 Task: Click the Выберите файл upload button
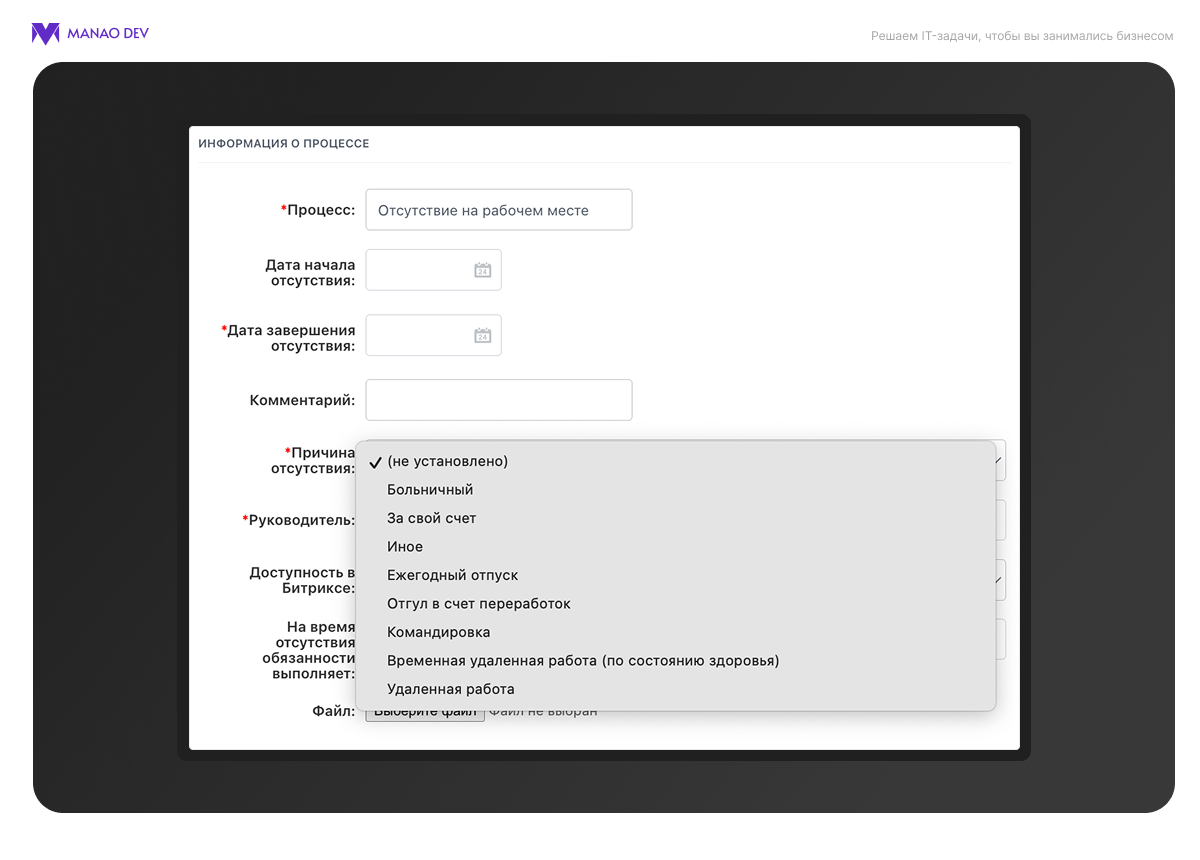(x=425, y=712)
